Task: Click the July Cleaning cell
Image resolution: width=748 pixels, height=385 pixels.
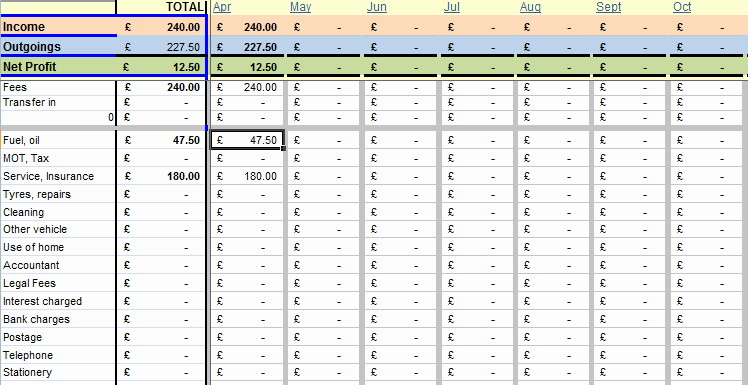Action: [478, 212]
